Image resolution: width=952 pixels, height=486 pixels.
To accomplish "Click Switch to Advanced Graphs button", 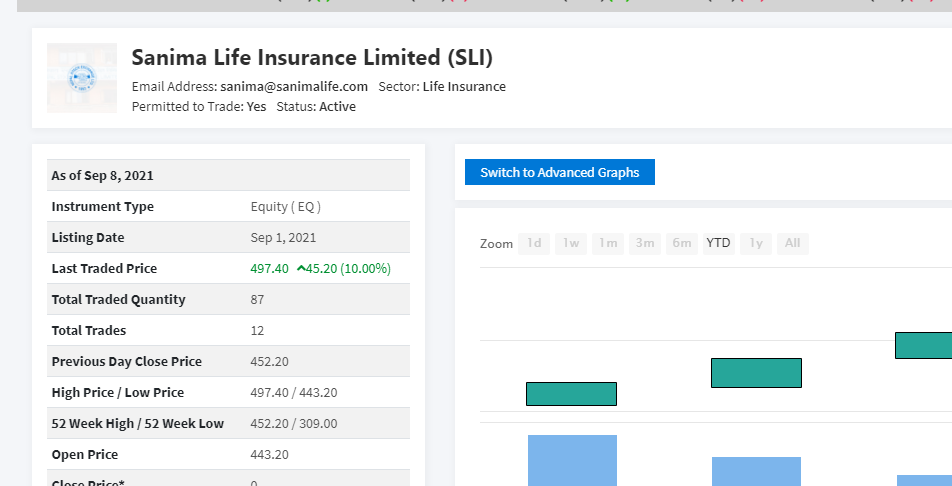I will pyautogui.click(x=560, y=172).
